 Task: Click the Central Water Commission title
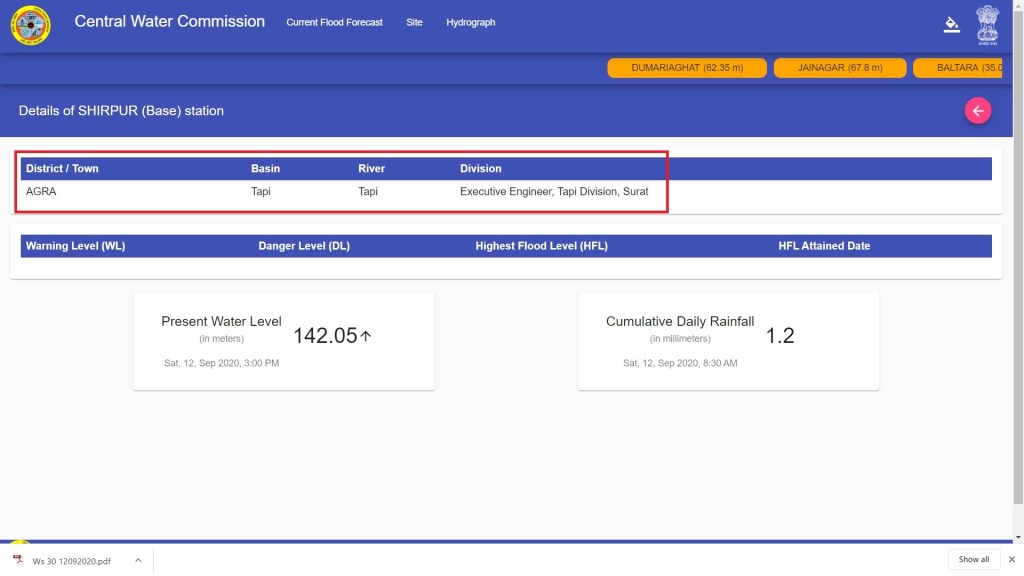pyautogui.click(x=170, y=21)
